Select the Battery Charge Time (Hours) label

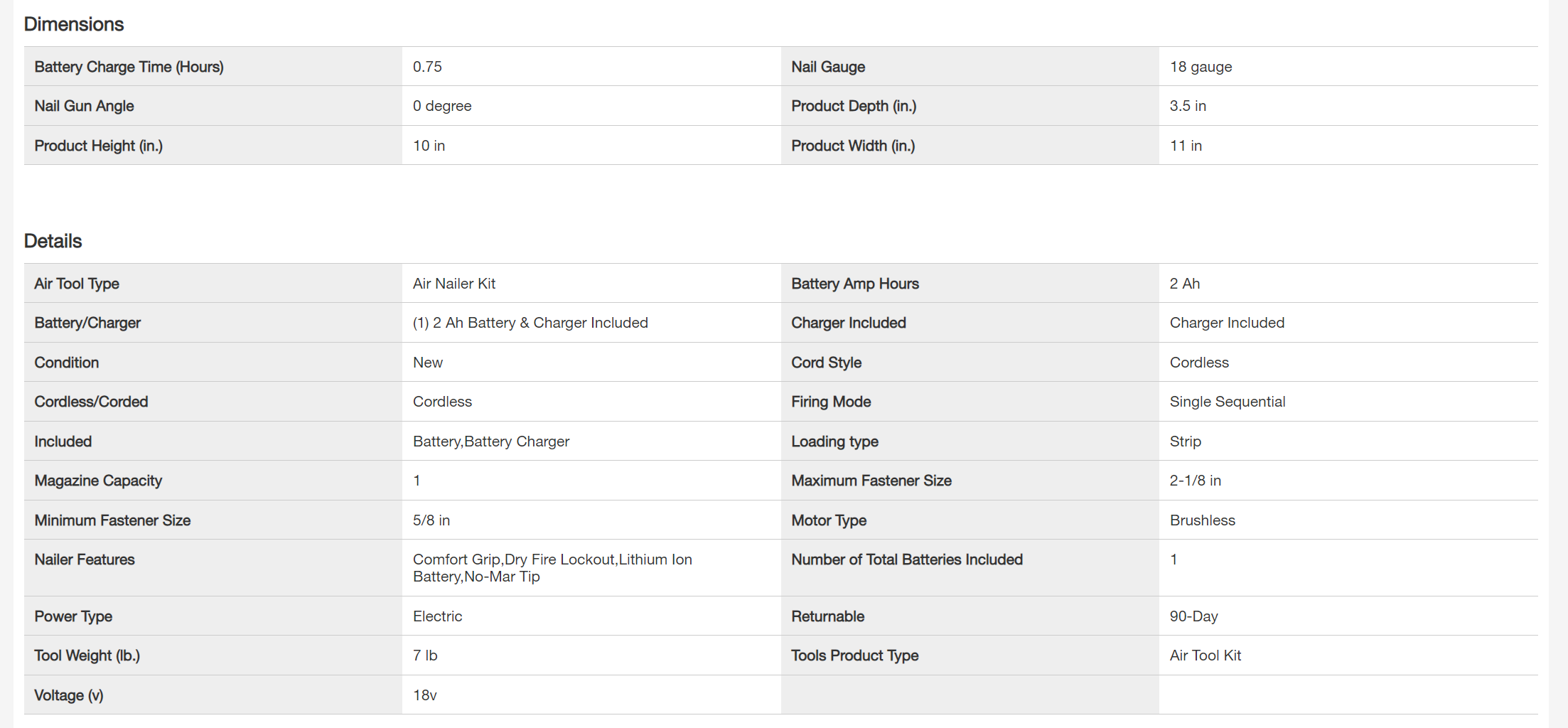coord(129,67)
